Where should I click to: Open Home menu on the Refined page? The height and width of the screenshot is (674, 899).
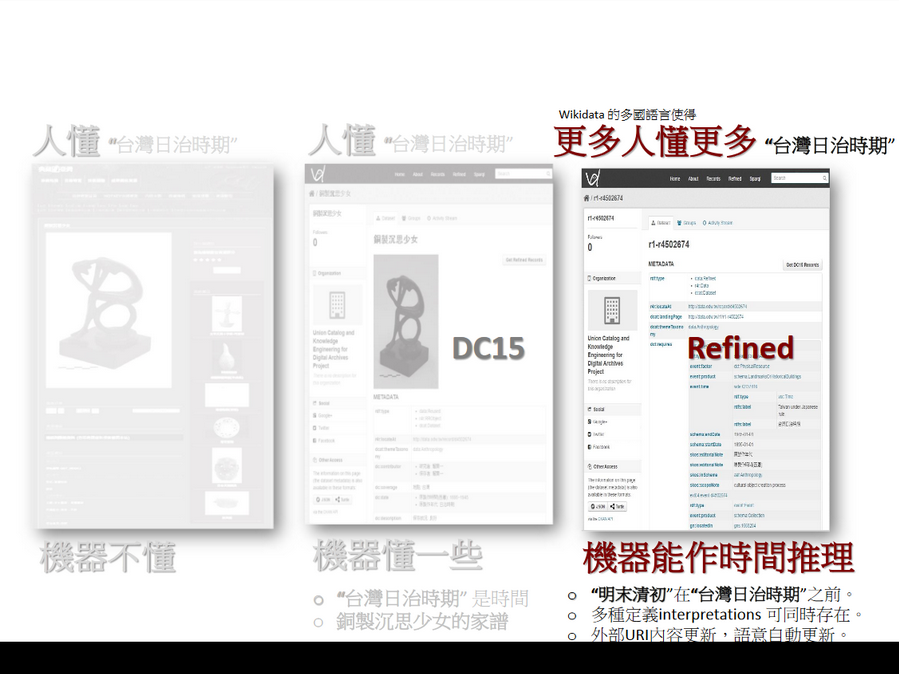pyautogui.click(x=675, y=179)
